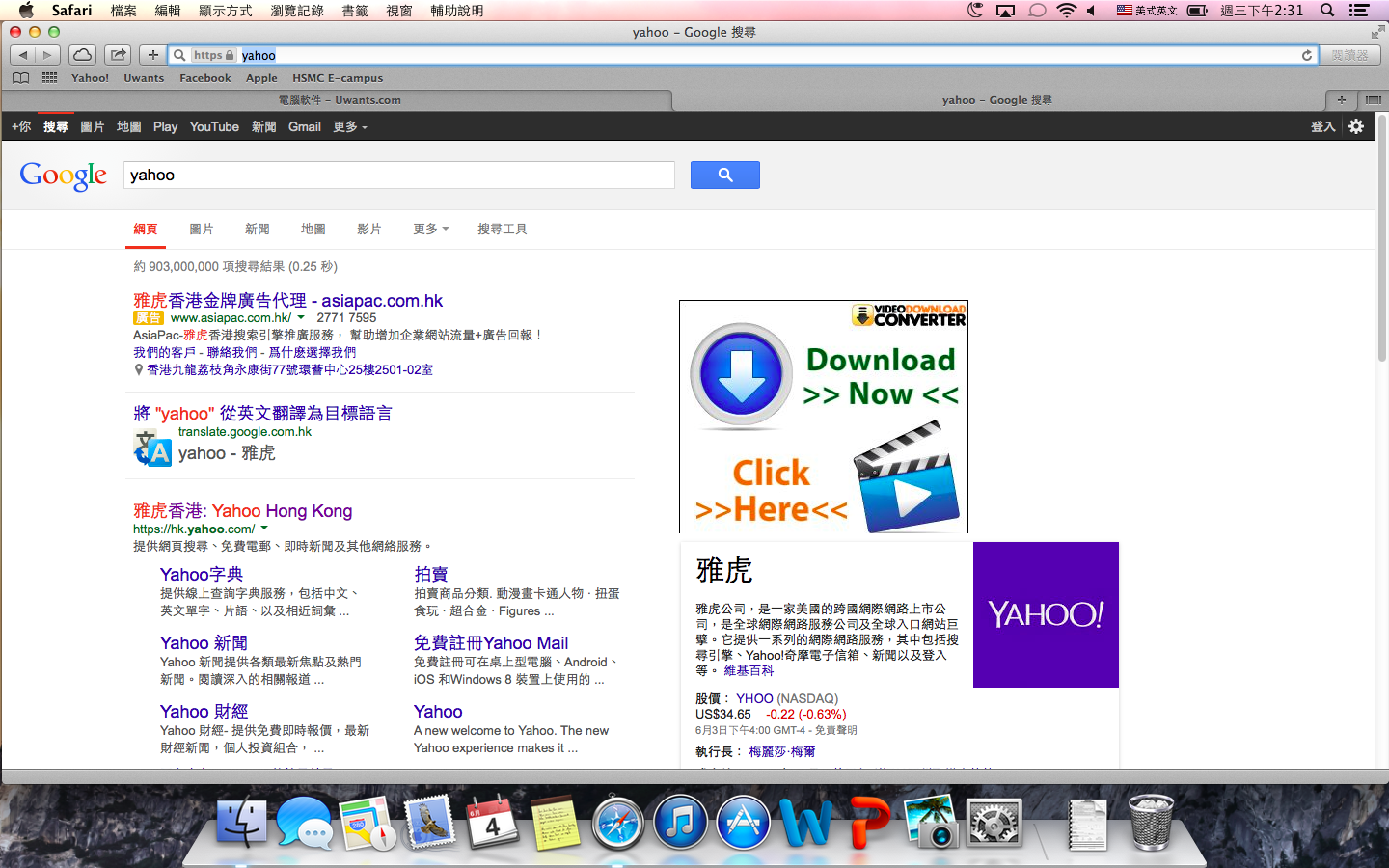Open dropdown arrow beside www.asiapac.com.hk
Viewport: 1389px width, 868px height.
coord(301,317)
